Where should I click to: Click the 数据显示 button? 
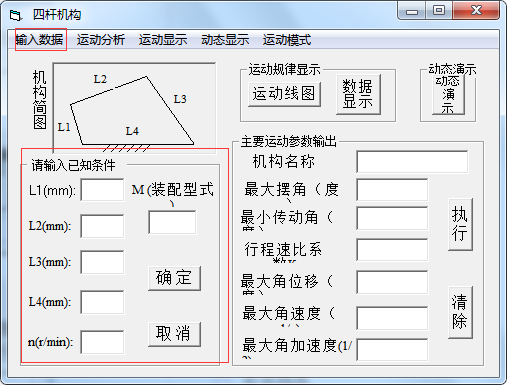click(x=358, y=94)
